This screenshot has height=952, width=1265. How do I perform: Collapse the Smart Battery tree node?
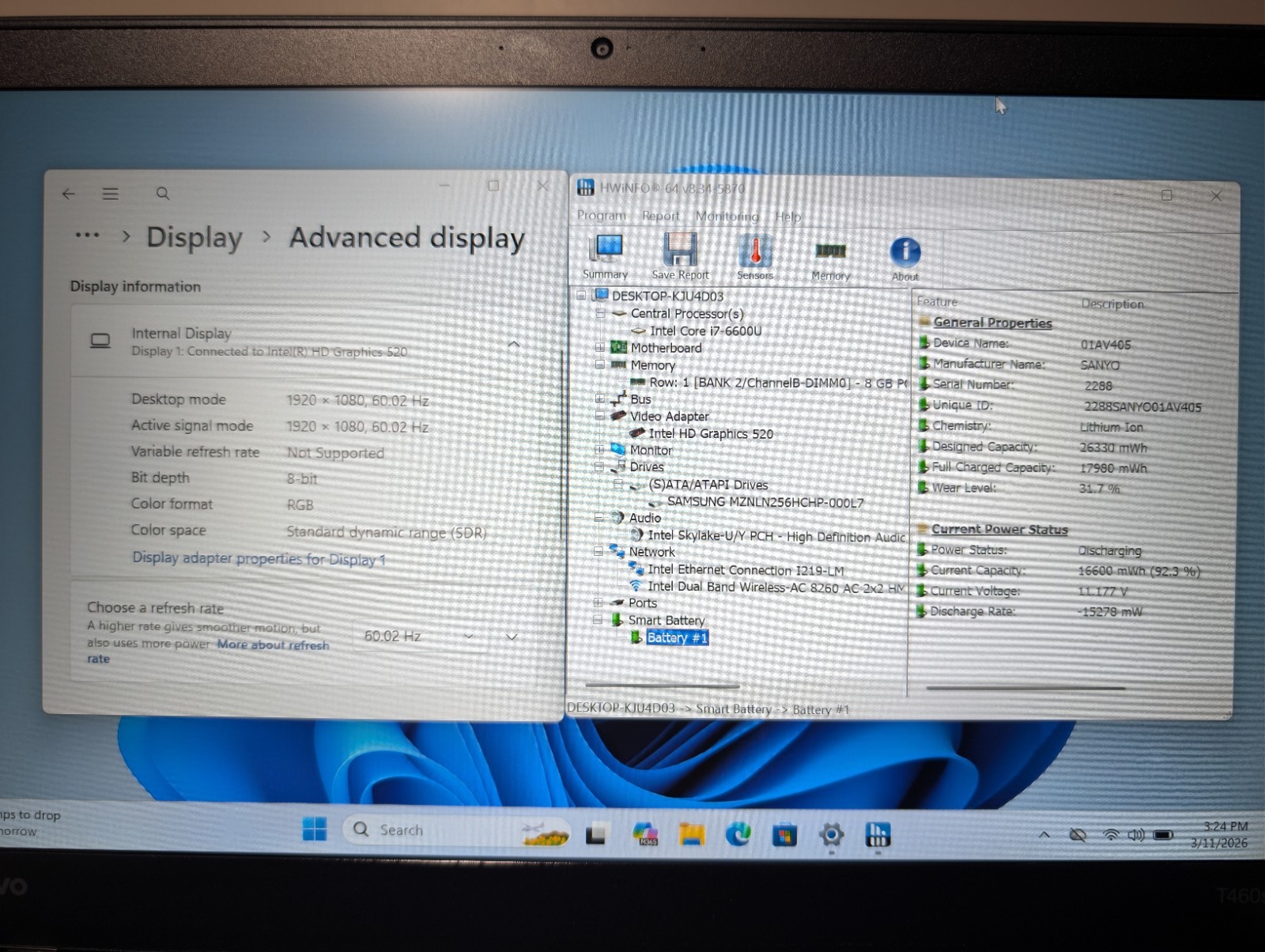(599, 620)
